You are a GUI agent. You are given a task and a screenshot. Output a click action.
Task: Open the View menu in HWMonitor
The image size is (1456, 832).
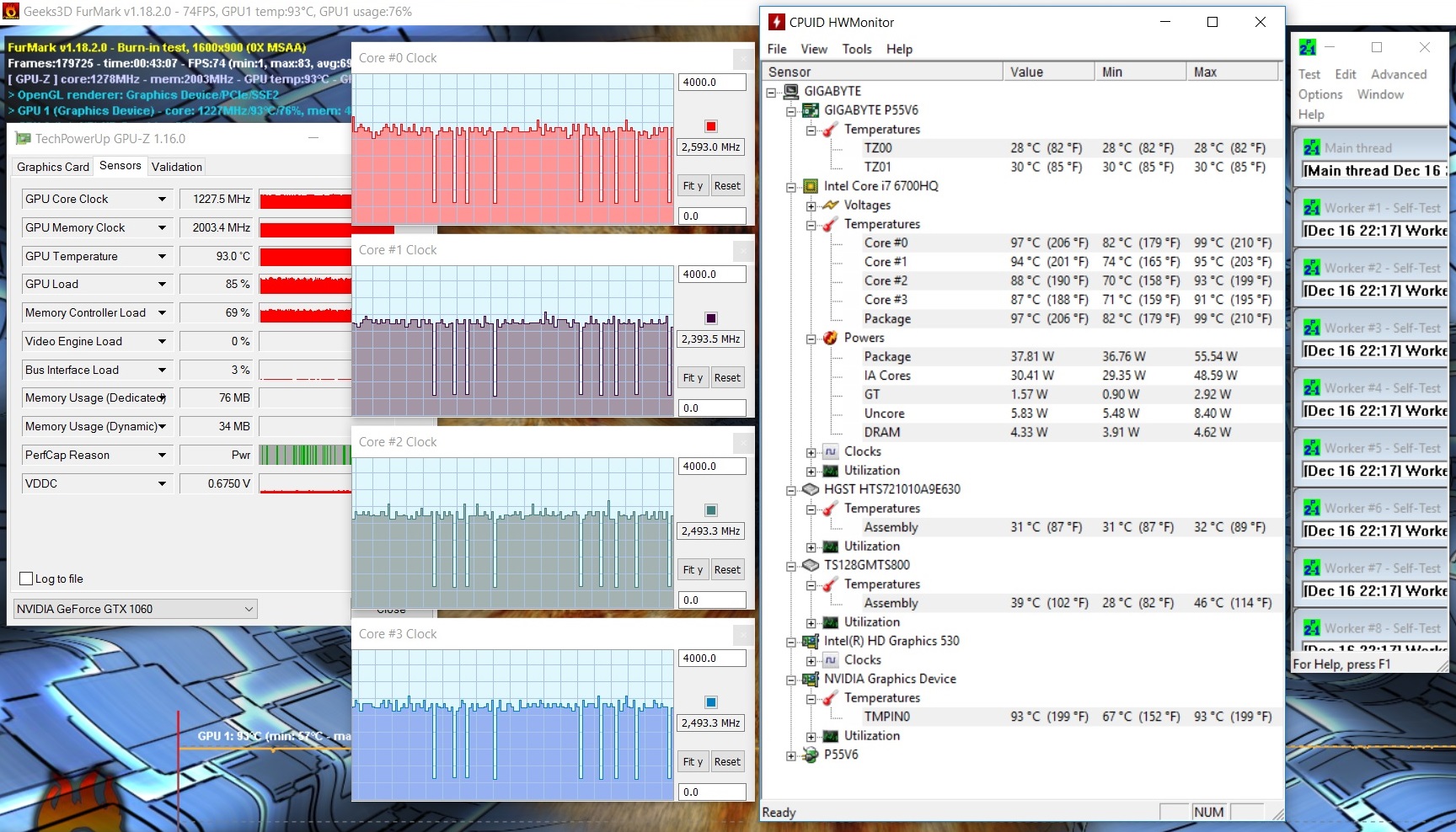point(814,49)
